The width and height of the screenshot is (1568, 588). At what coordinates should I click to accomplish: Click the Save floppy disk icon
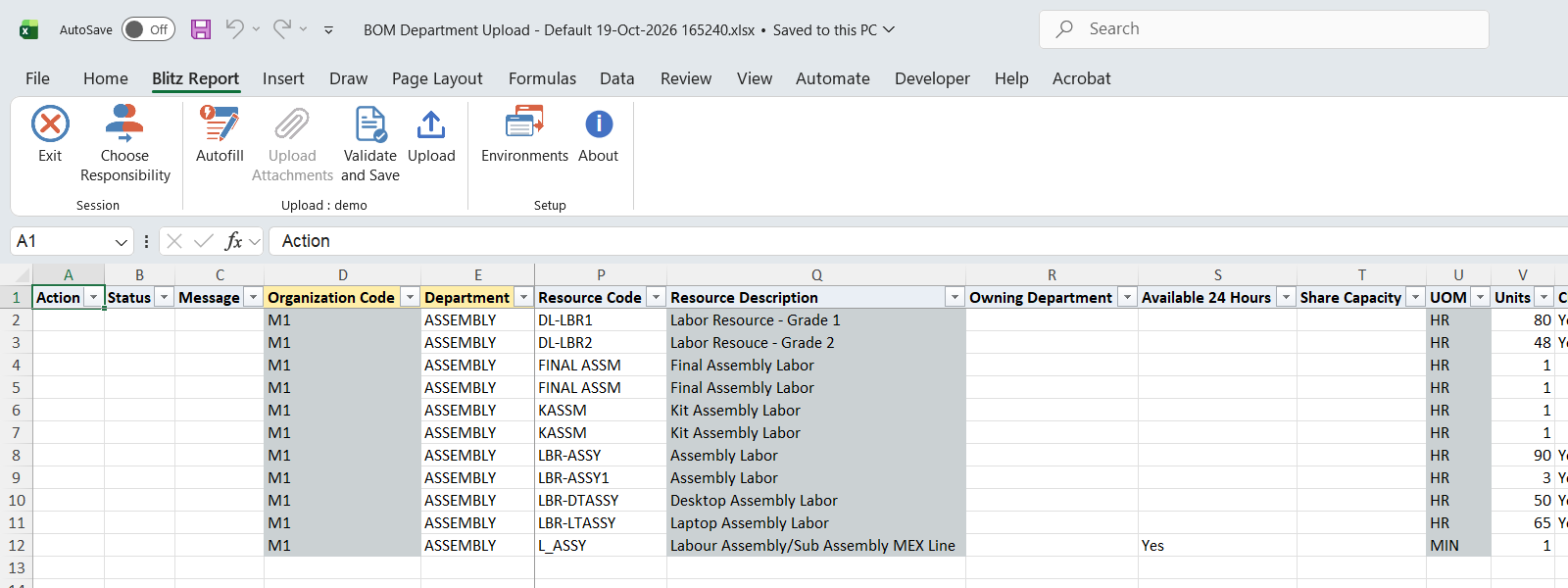click(x=201, y=29)
